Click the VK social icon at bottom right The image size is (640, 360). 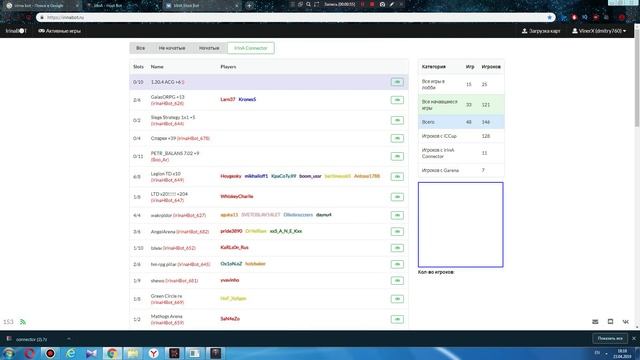[x=625, y=322]
